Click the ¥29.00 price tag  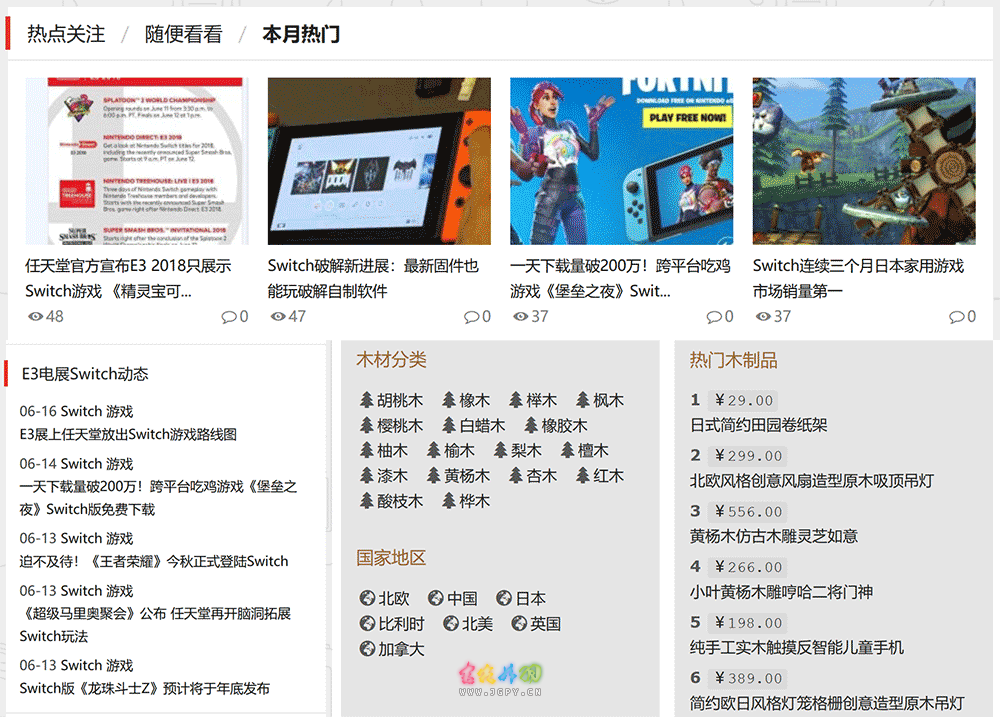[x=744, y=401]
